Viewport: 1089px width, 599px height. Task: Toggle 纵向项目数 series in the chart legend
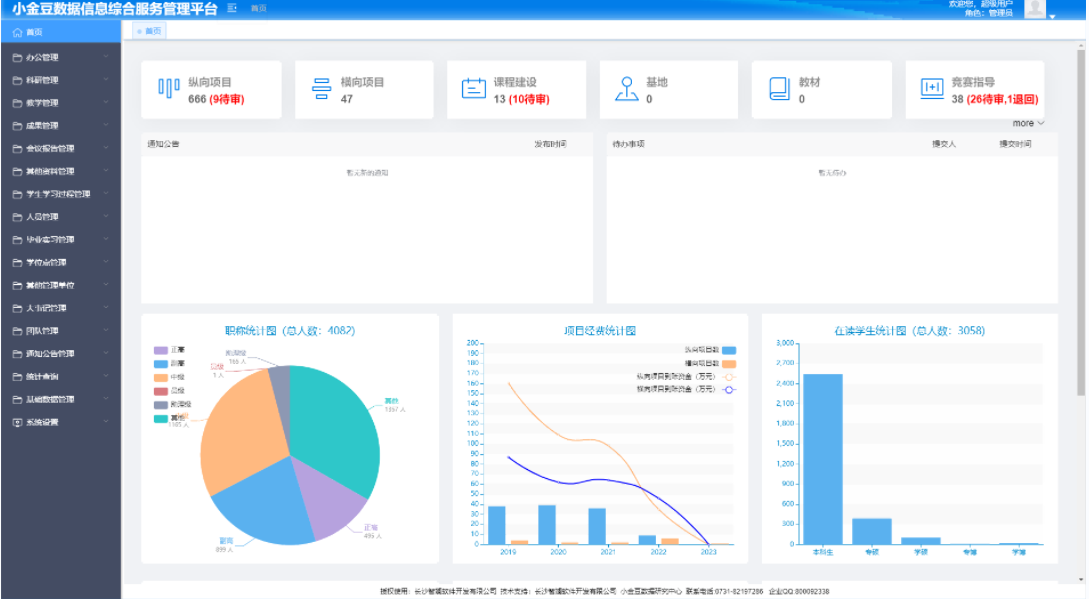pyautogui.click(x=729, y=350)
